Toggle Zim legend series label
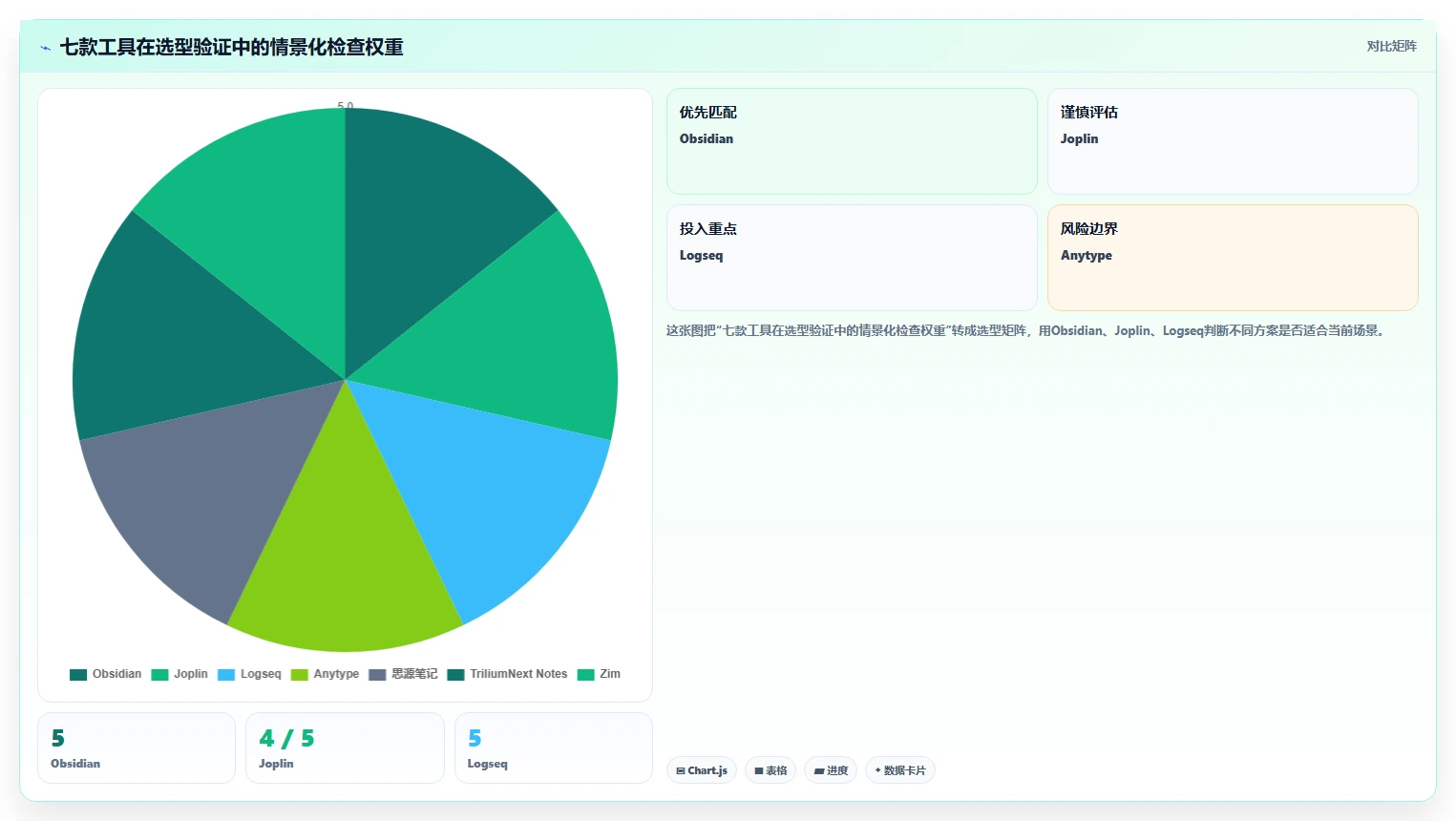Image resolution: width=1456 pixels, height=821 pixels. [x=610, y=674]
